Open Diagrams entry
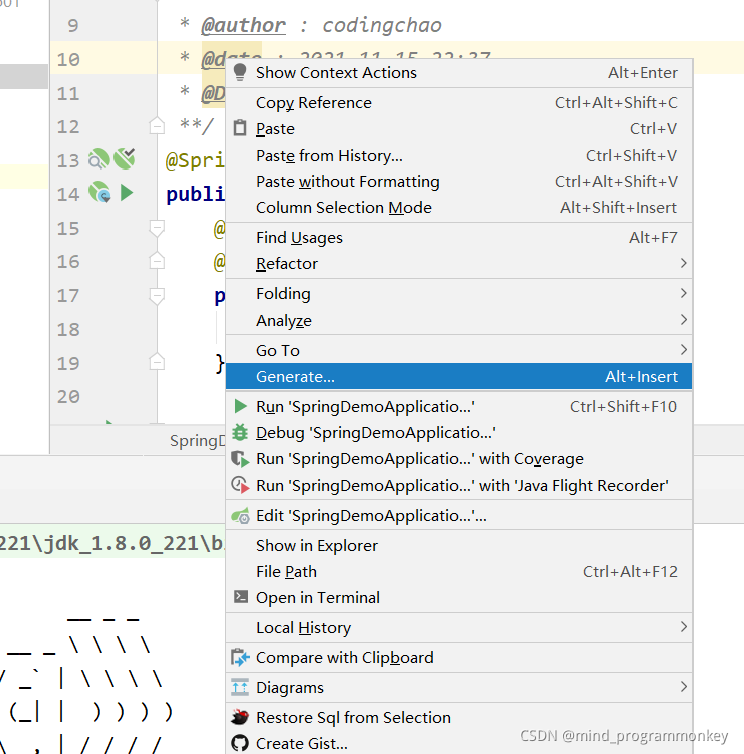744x754 pixels. pos(459,687)
